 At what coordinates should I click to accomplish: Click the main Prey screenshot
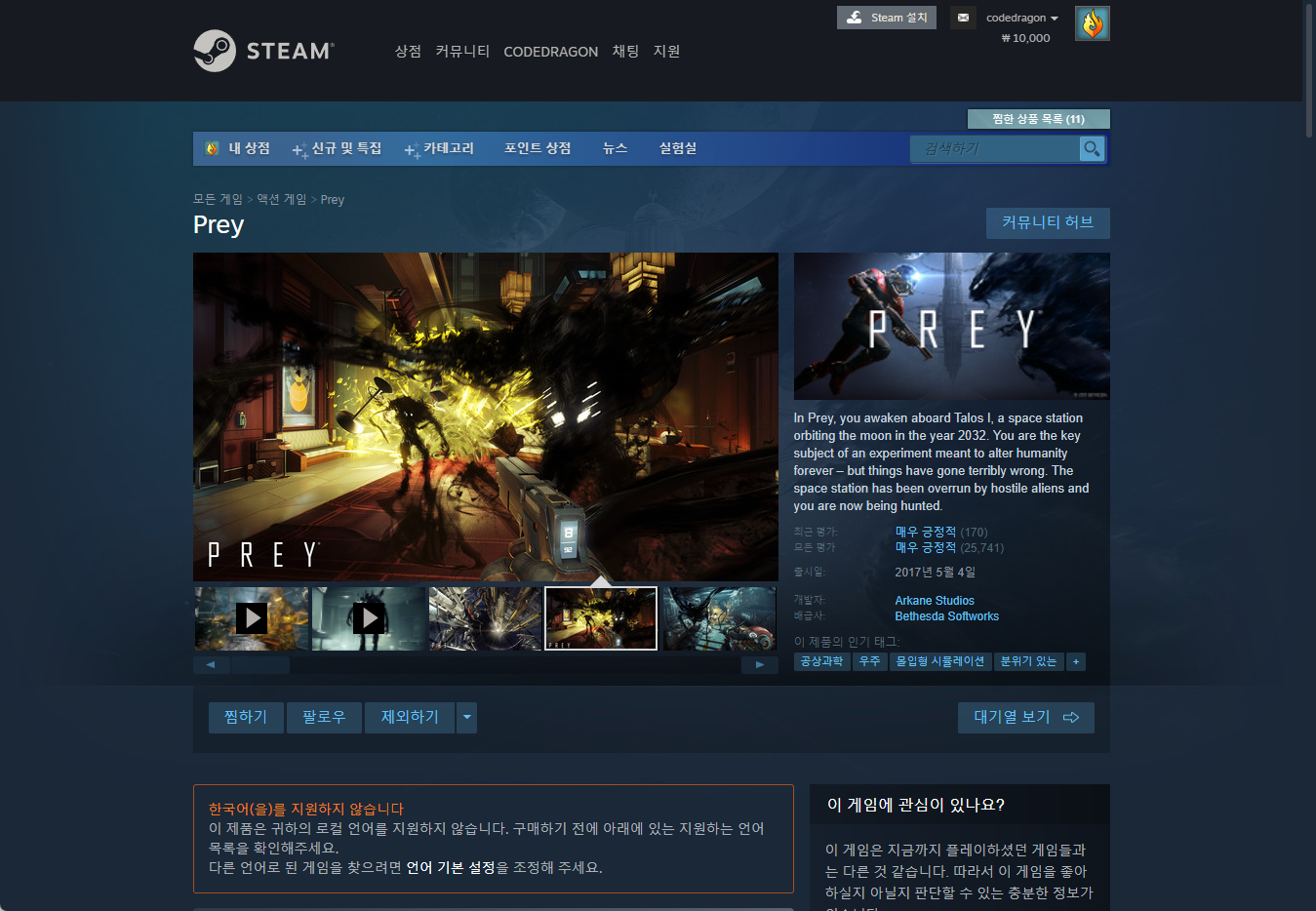click(x=486, y=417)
